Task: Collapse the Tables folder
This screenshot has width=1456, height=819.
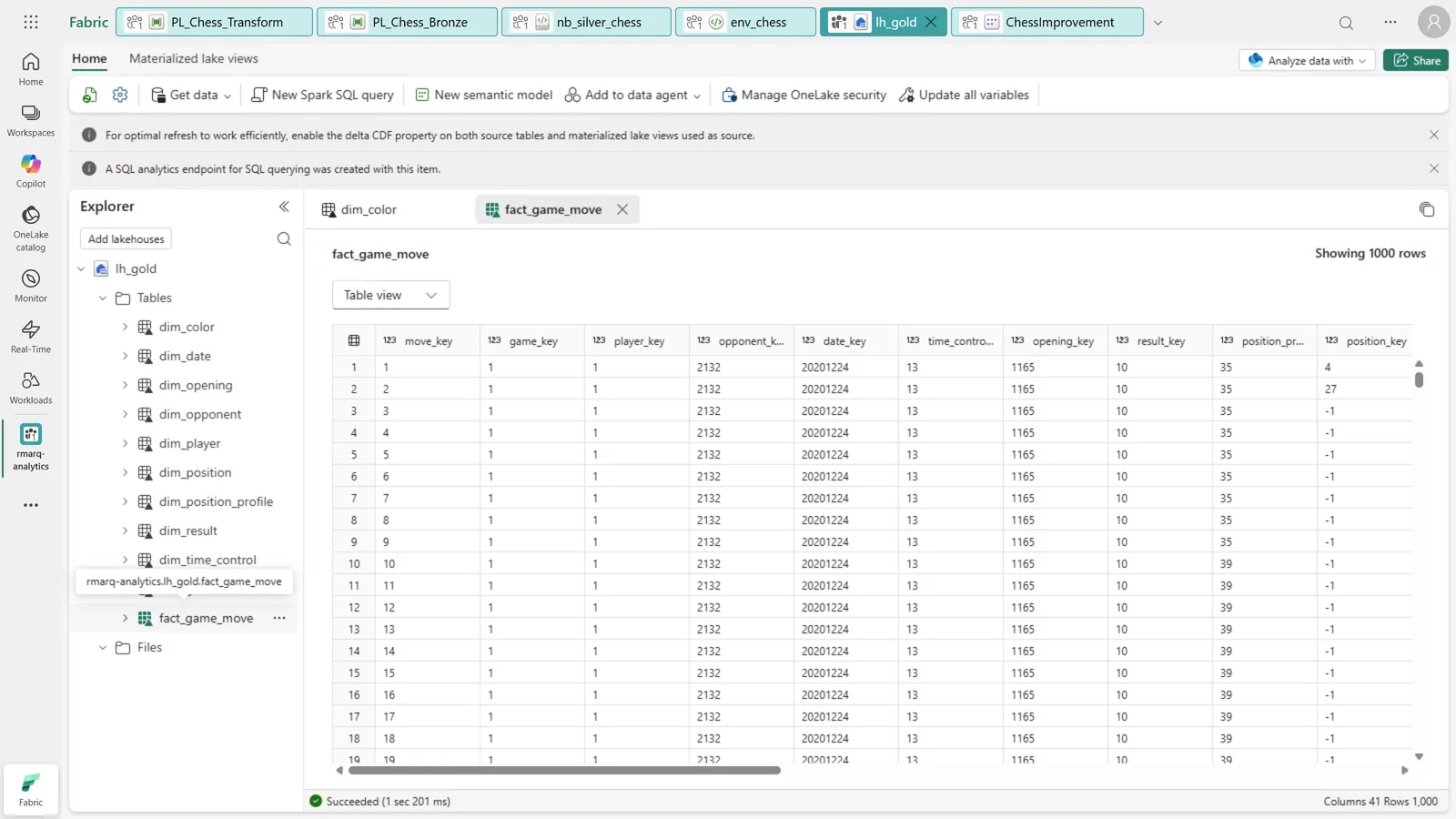Action: tap(103, 298)
